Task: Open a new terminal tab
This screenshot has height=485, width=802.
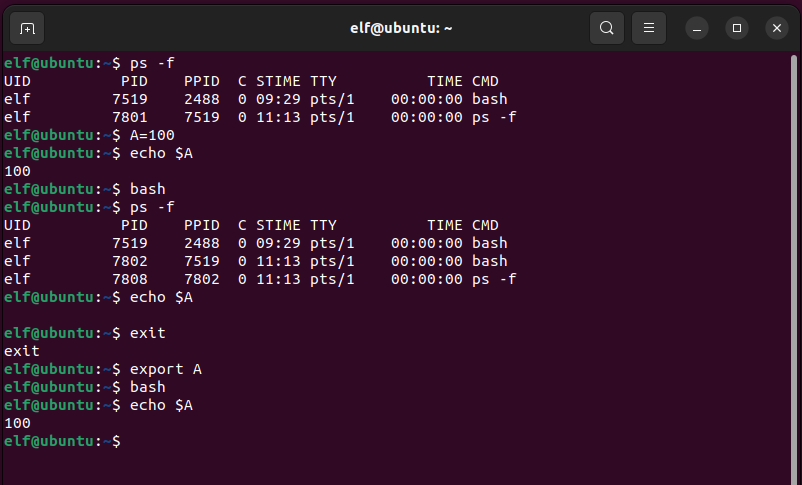Action: click(x=27, y=28)
